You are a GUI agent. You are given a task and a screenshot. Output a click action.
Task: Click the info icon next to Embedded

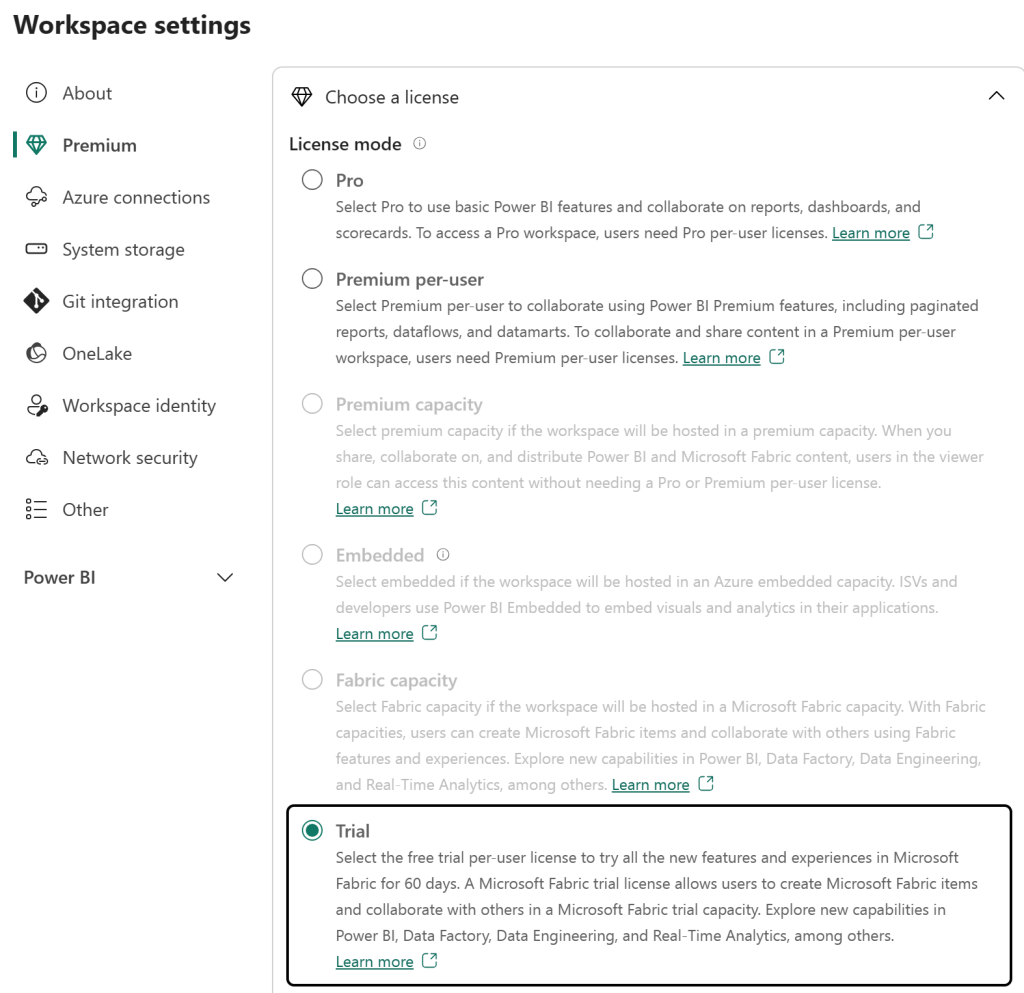(x=443, y=555)
